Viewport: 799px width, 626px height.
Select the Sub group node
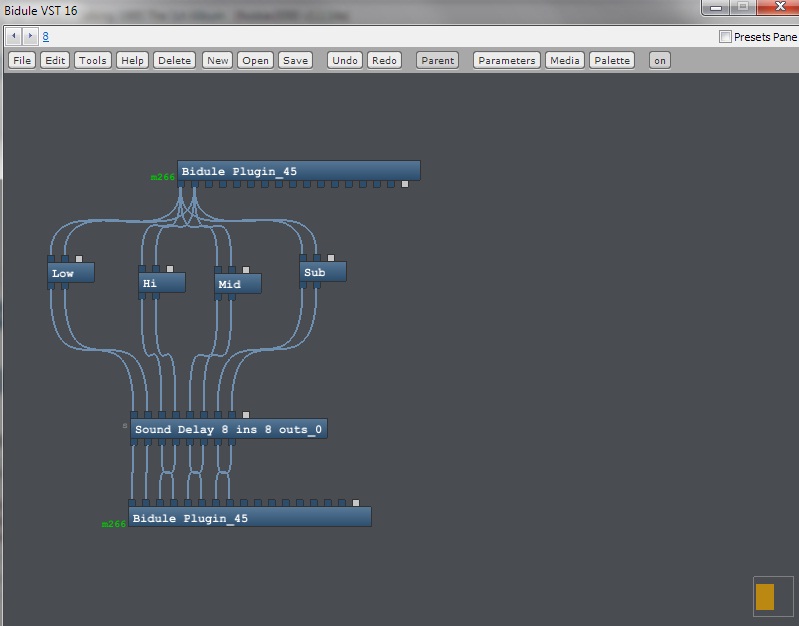coord(323,272)
